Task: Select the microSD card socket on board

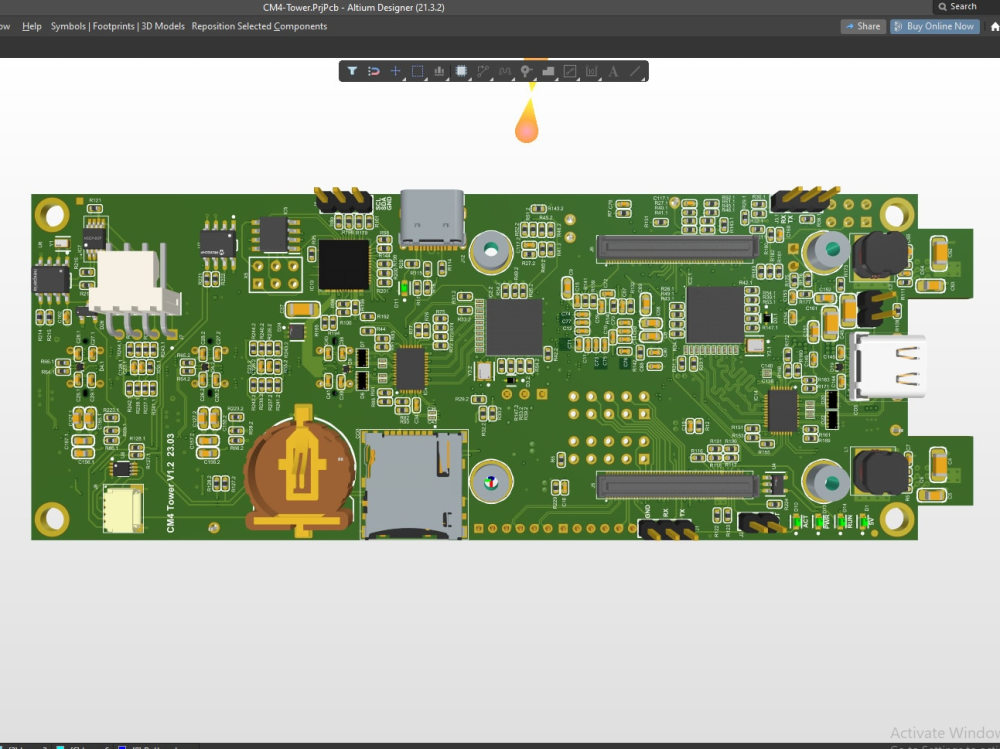Action: click(414, 485)
